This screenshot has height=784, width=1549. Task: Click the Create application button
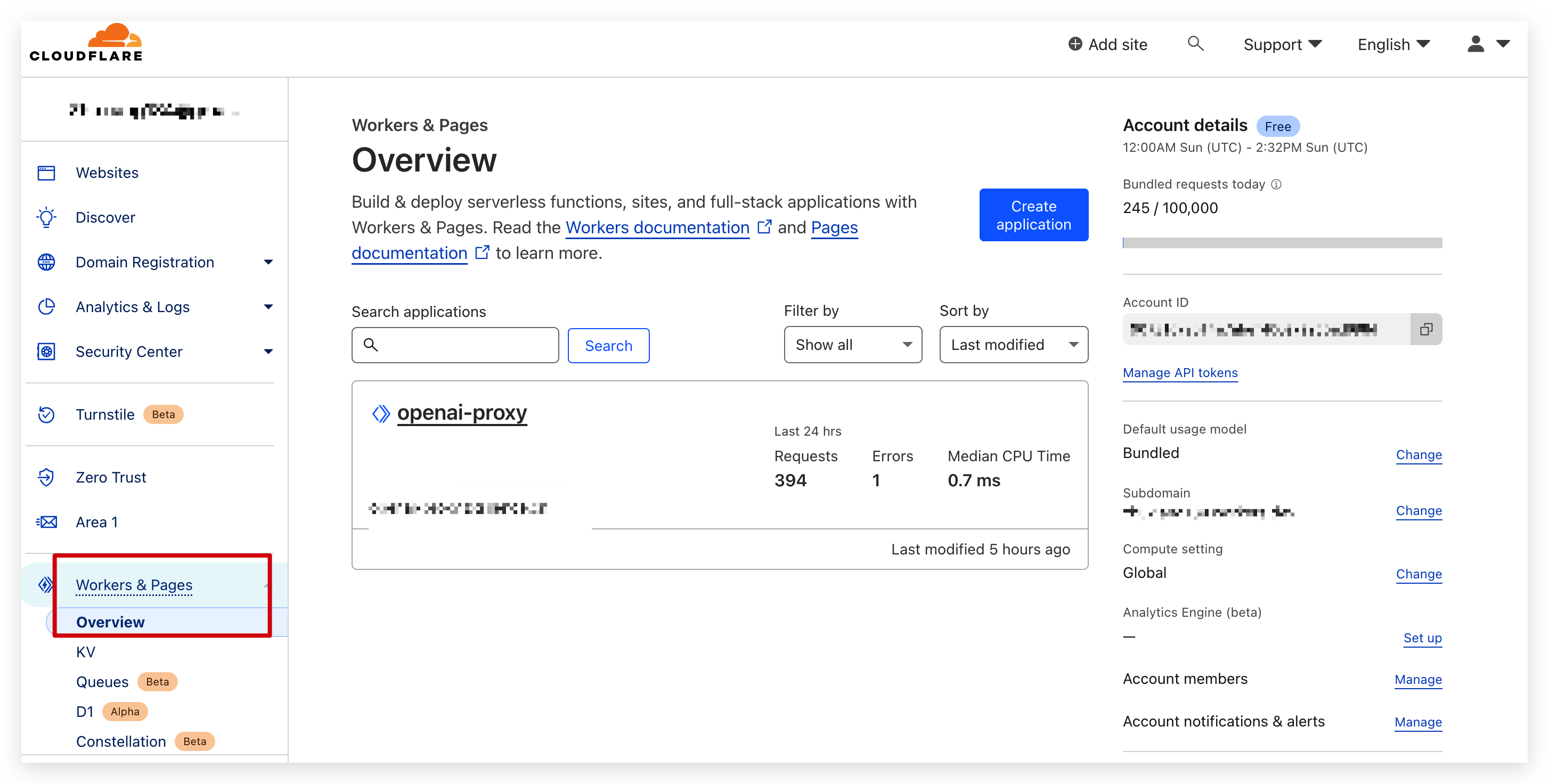pos(1034,215)
